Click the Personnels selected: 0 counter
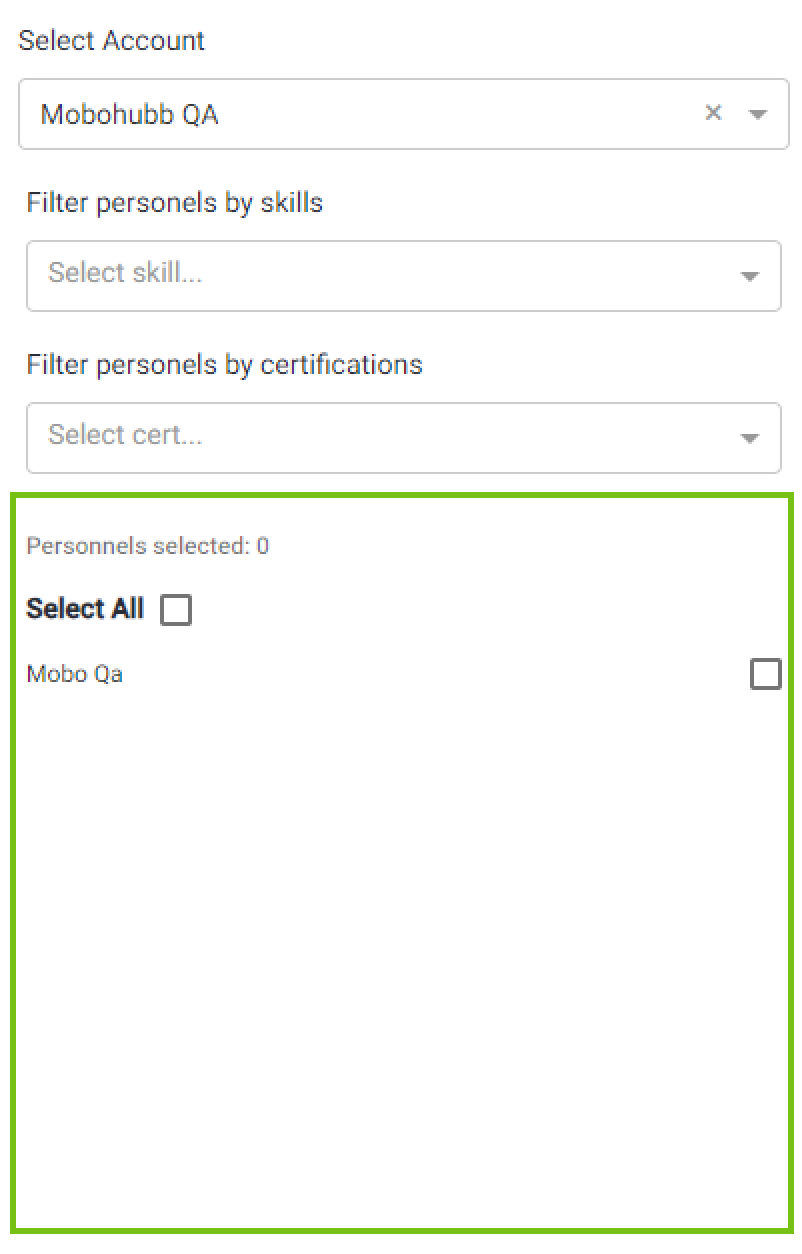This screenshot has height=1254, width=802. point(148,546)
